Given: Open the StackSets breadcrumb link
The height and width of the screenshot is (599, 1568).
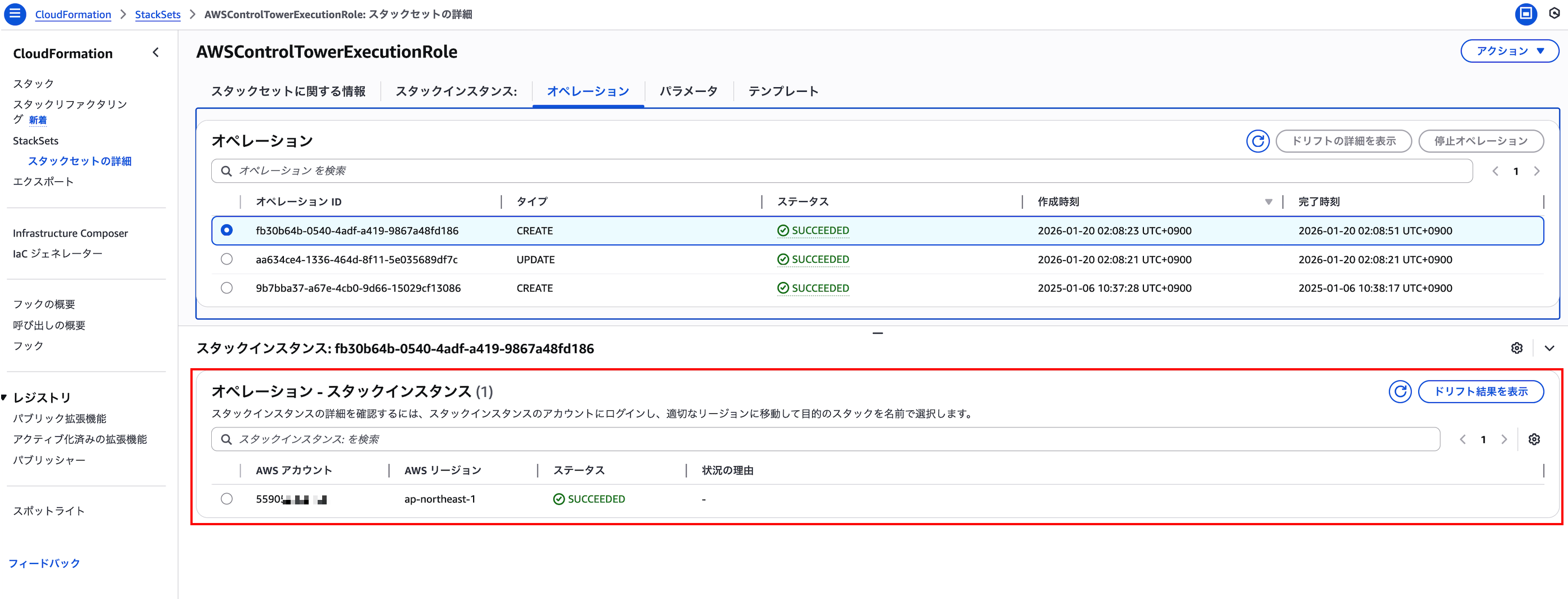Looking at the screenshot, I should pyautogui.click(x=157, y=14).
